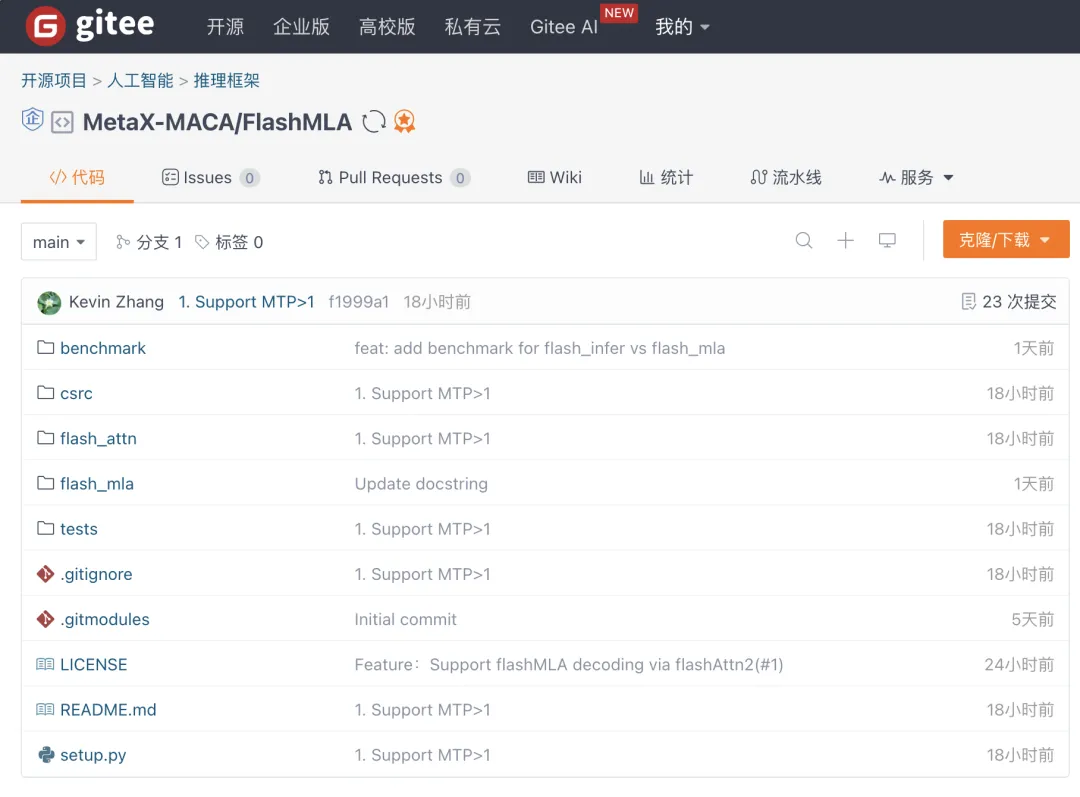Click the orange recommended badge icon
This screenshot has width=1080, height=797.
pos(404,121)
